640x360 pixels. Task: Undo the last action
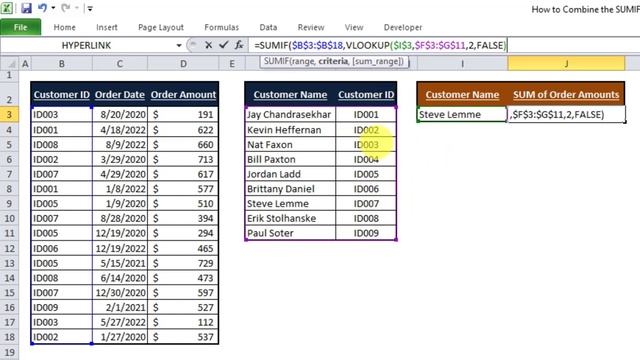(42, 8)
